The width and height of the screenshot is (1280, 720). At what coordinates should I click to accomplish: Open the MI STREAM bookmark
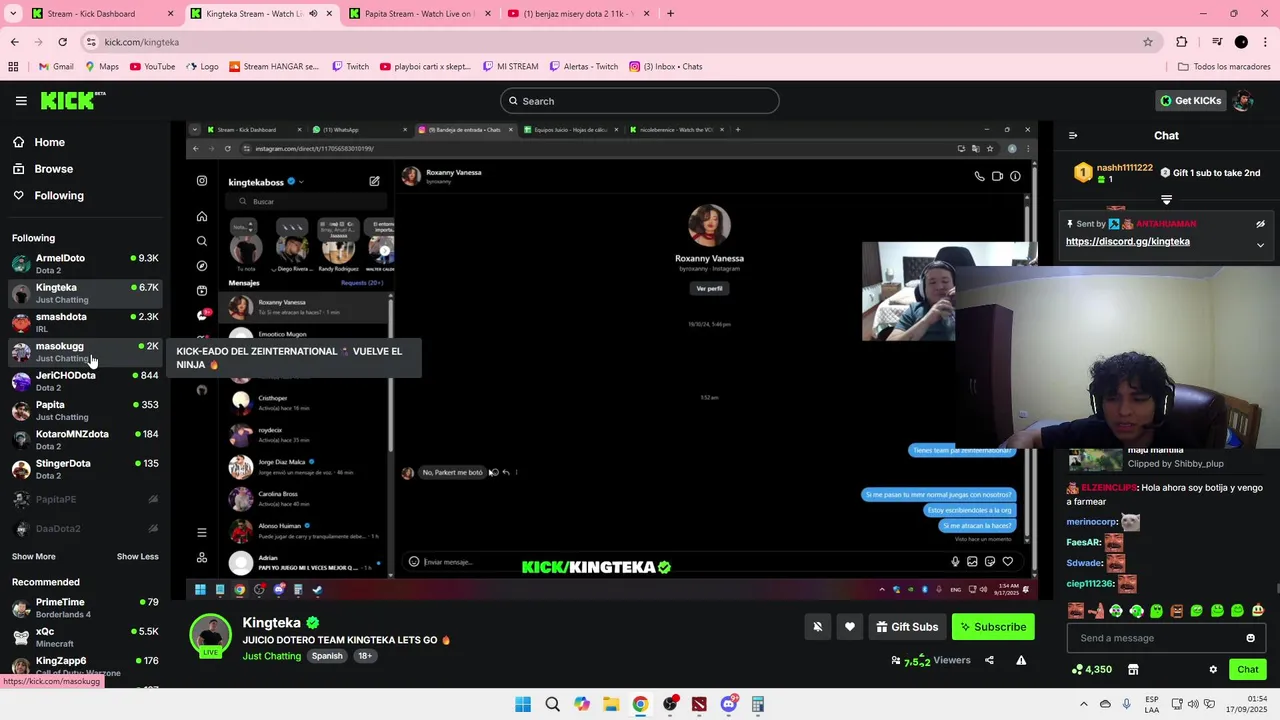point(510,67)
